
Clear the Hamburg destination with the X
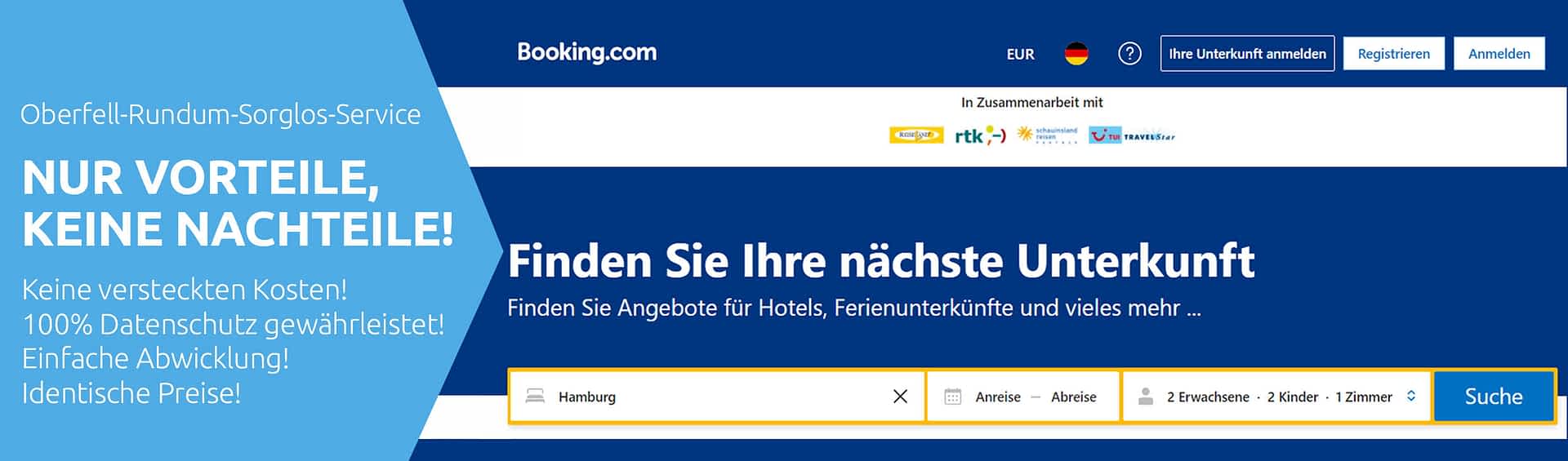pyautogui.click(x=900, y=397)
